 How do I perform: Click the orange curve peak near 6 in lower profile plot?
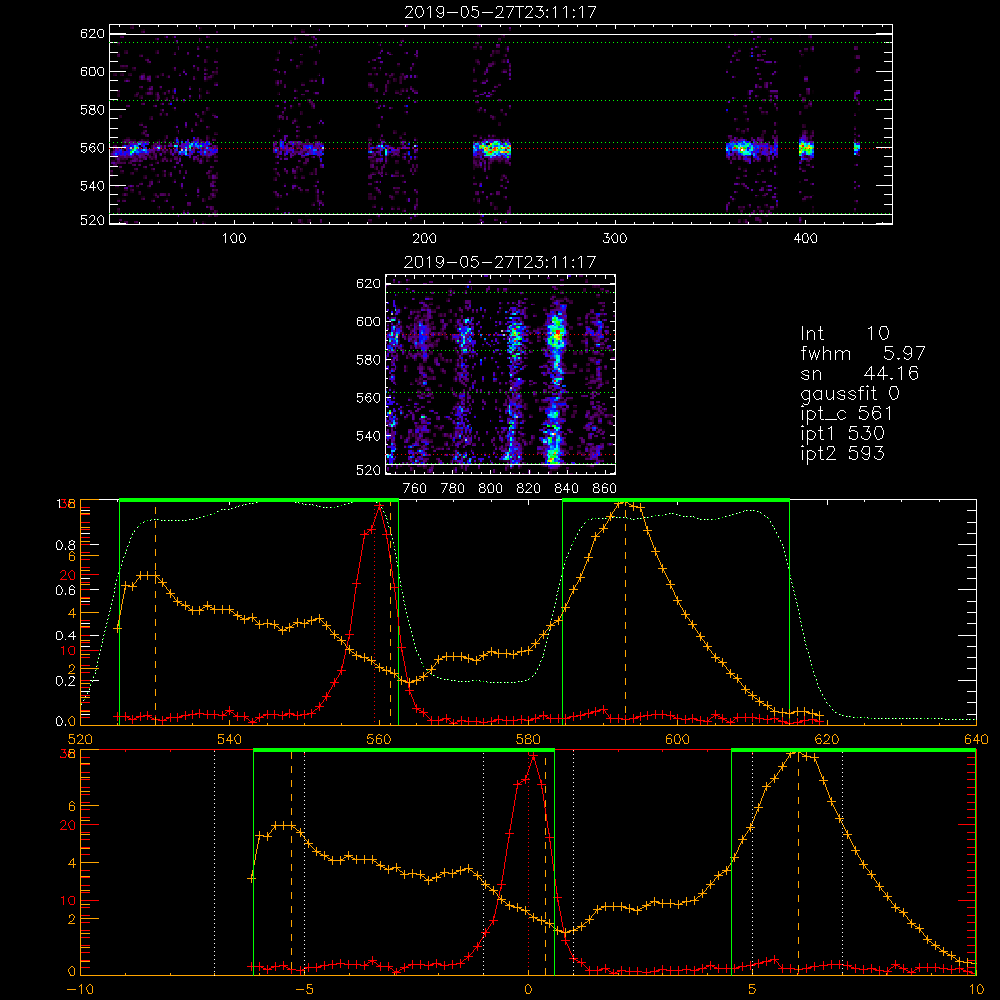[x=798, y=754]
